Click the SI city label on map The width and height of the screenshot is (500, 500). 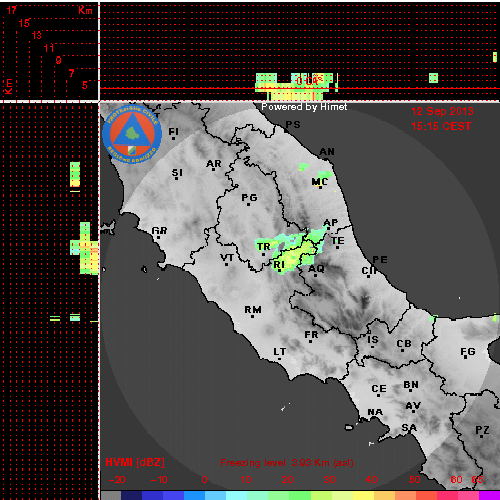pos(177,173)
